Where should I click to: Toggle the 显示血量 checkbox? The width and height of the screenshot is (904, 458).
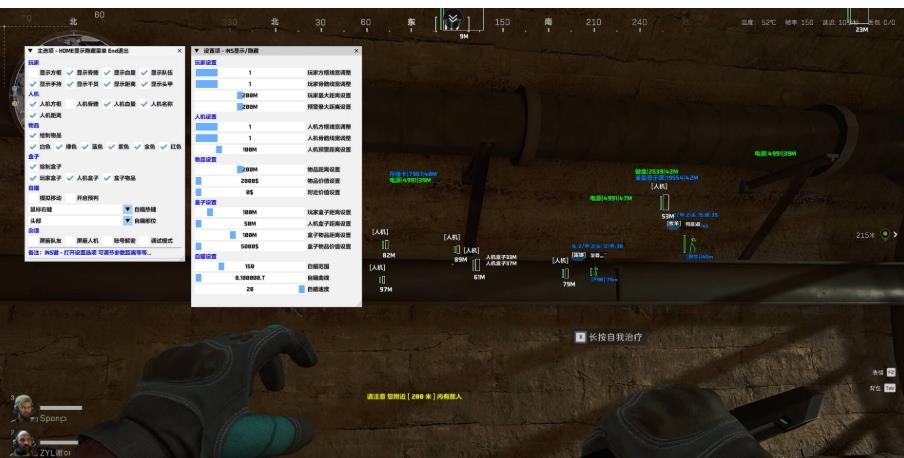coord(107,73)
